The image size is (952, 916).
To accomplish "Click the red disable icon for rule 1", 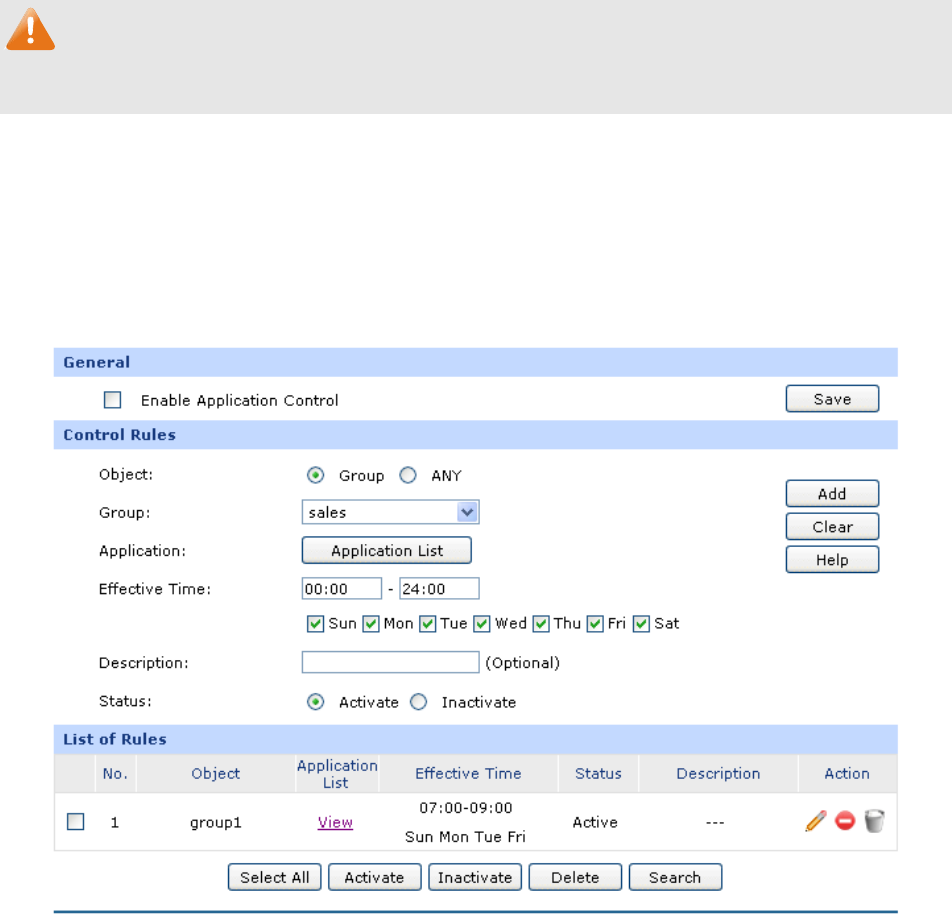I will [x=845, y=822].
